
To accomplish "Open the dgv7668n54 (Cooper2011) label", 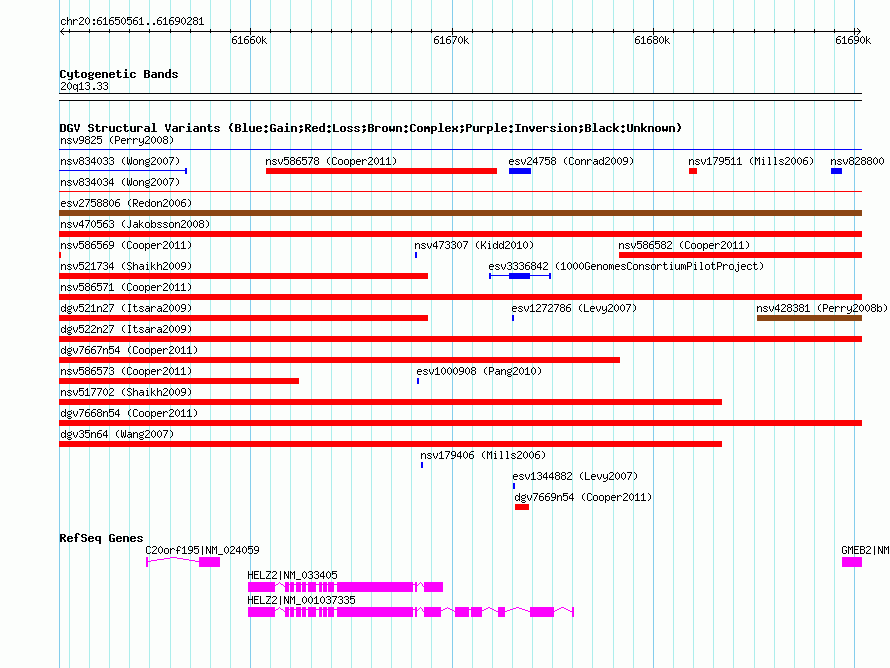I will (x=129, y=413).
